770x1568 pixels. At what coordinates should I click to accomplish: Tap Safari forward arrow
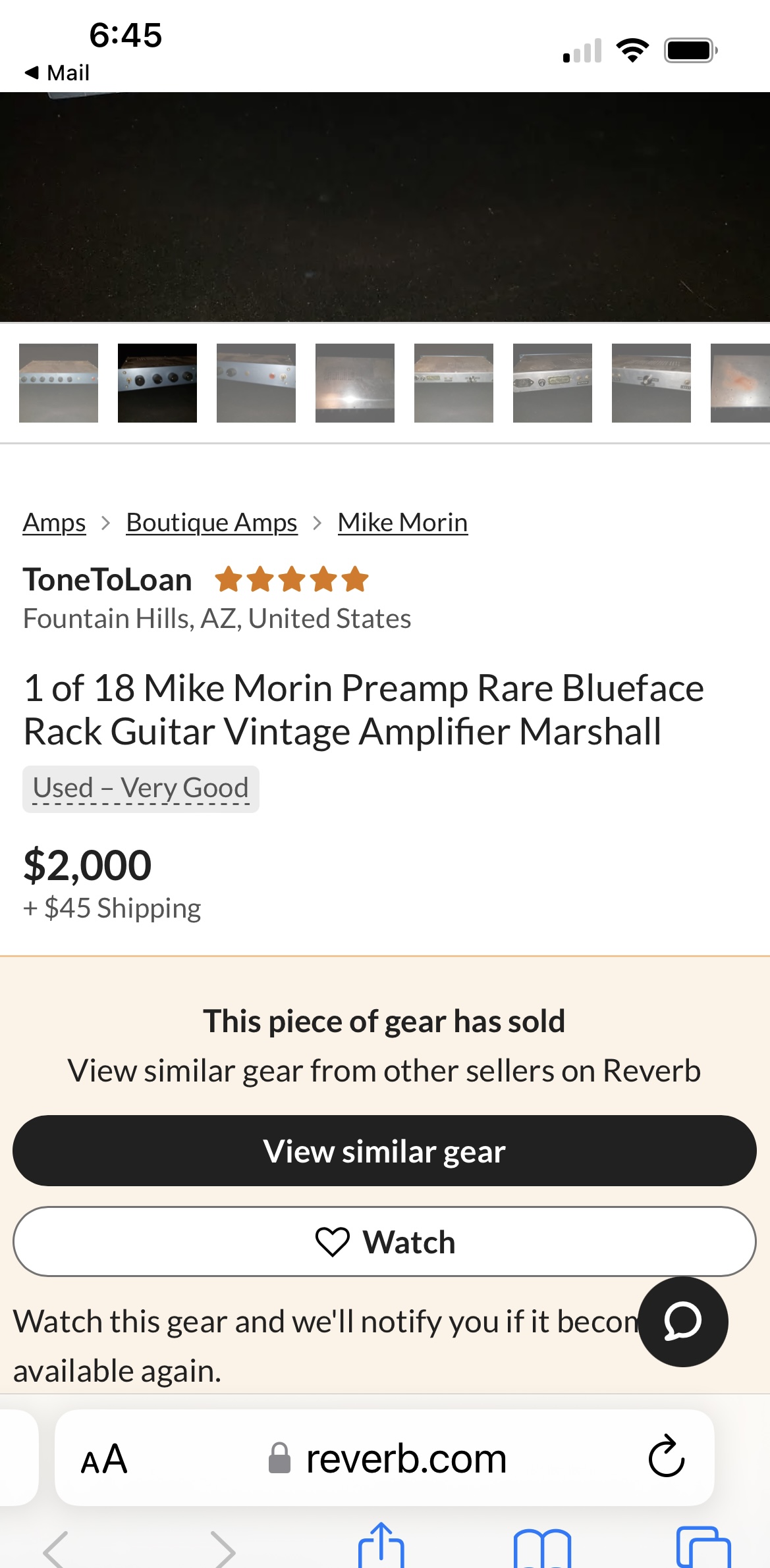[x=223, y=1550]
